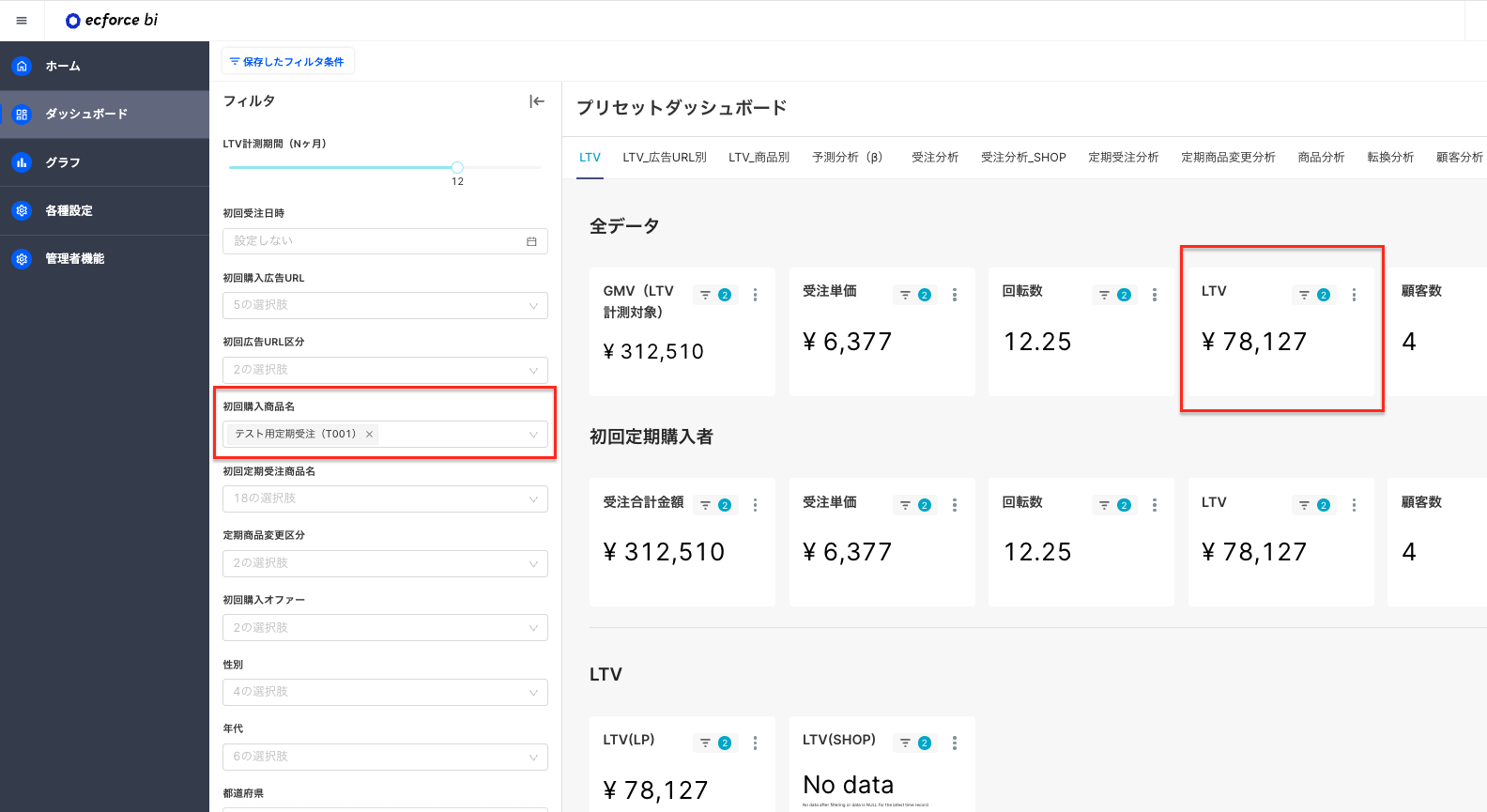Click the 各種設定 gear icon
1487x812 pixels.
[x=22, y=210]
